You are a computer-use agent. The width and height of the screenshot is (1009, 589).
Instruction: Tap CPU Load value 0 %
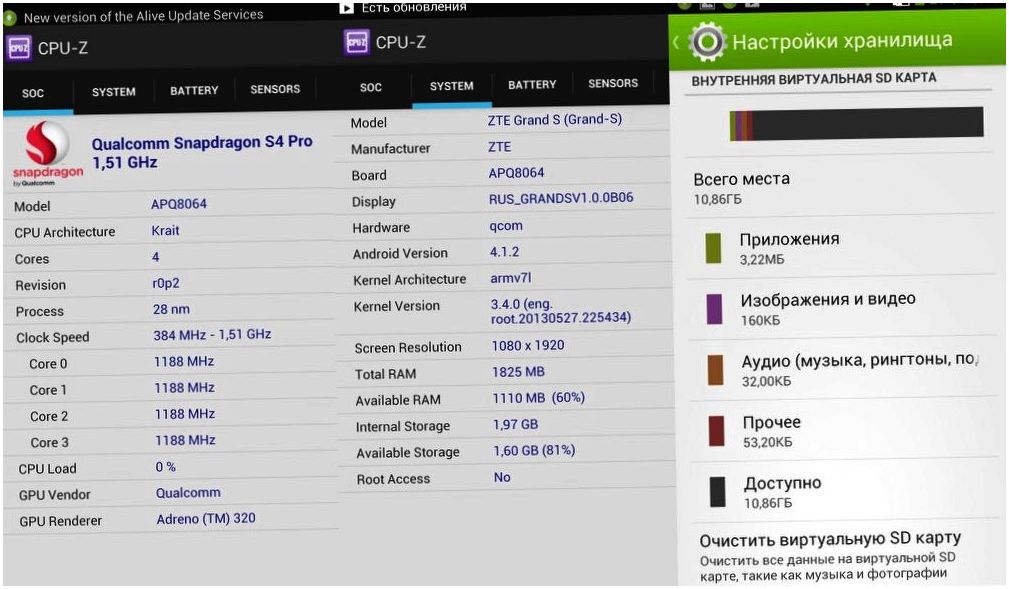[x=165, y=467]
